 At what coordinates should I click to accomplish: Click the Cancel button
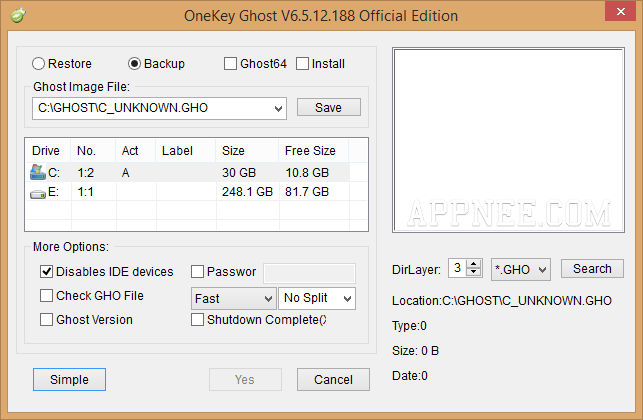333,379
